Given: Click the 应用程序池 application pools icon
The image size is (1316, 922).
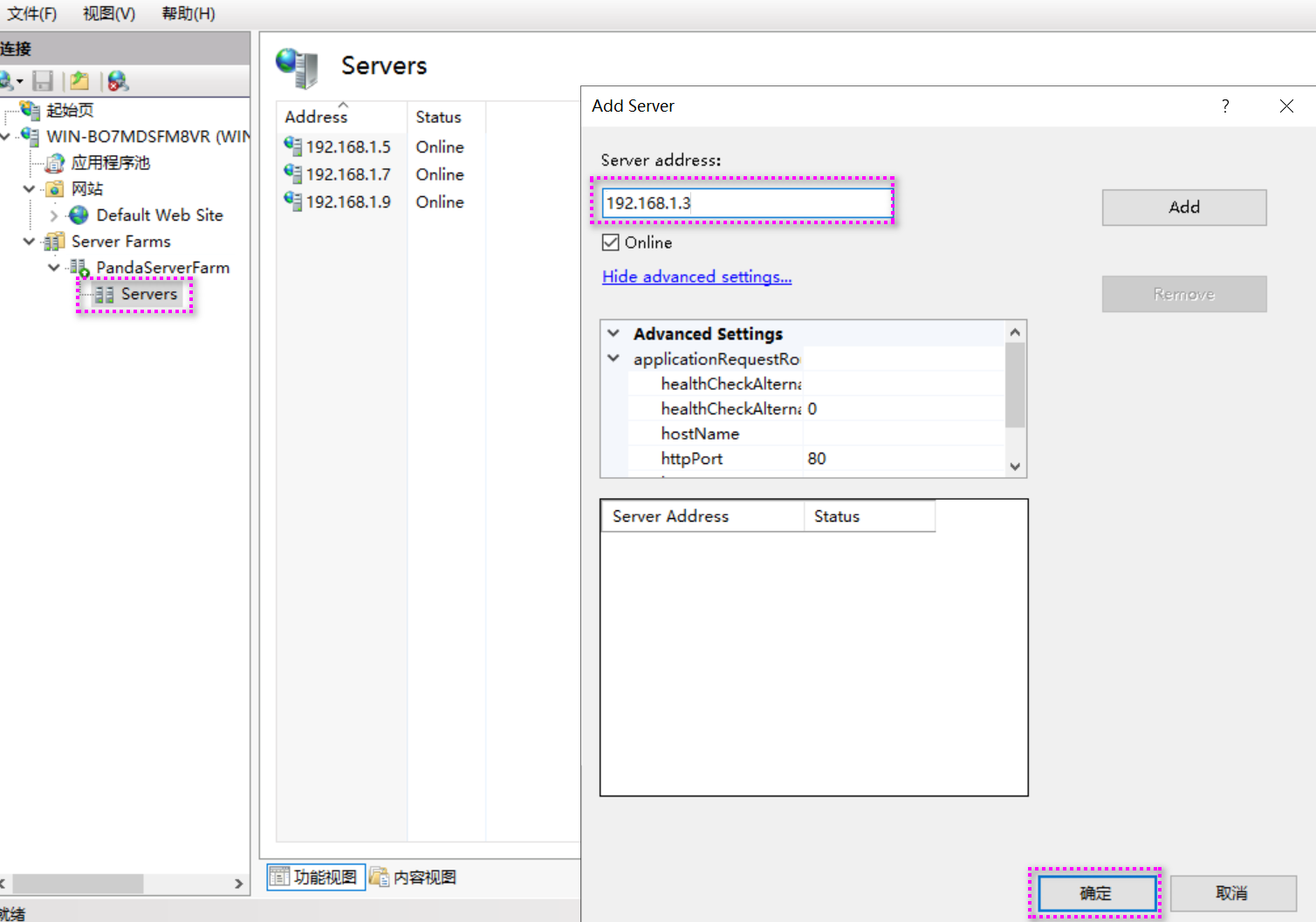Looking at the screenshot, I should pyautogui.click(x=55, y=163).
